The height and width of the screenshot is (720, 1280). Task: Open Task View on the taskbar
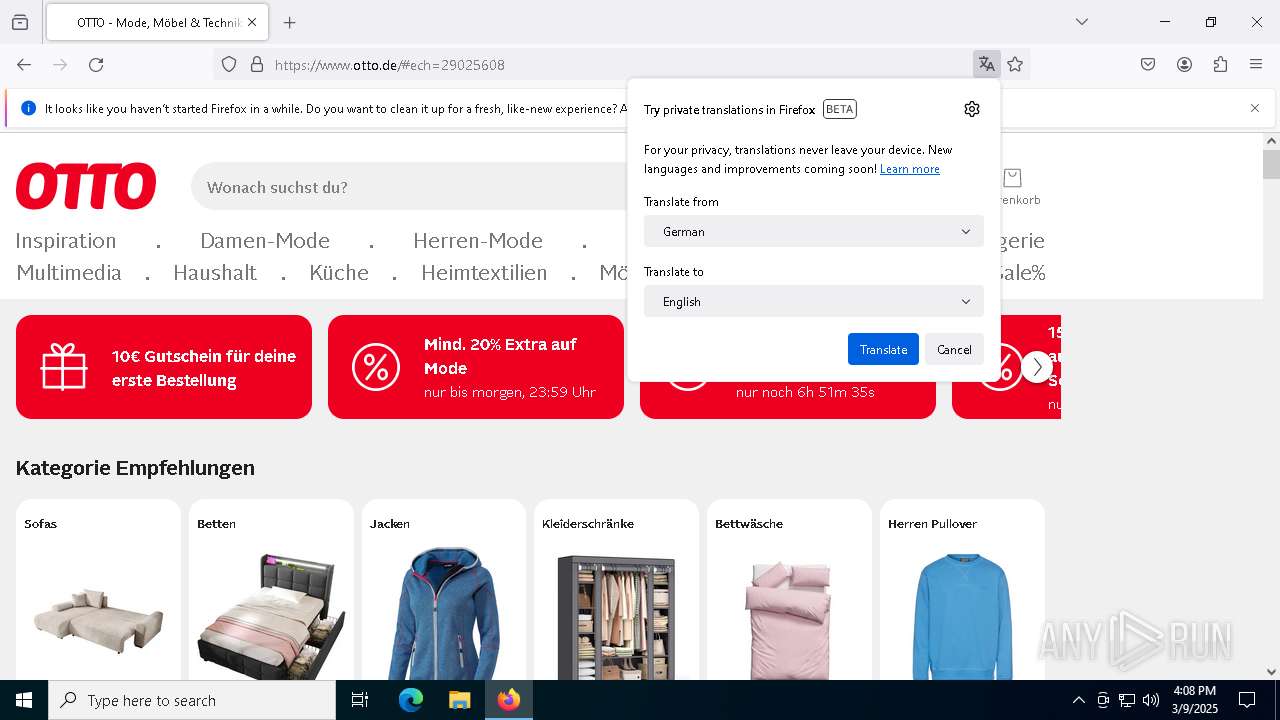pos(360,700)
